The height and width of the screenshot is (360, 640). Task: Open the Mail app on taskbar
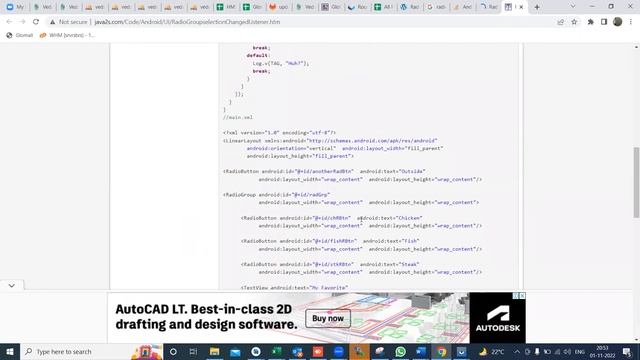click(x=235, y=352)
